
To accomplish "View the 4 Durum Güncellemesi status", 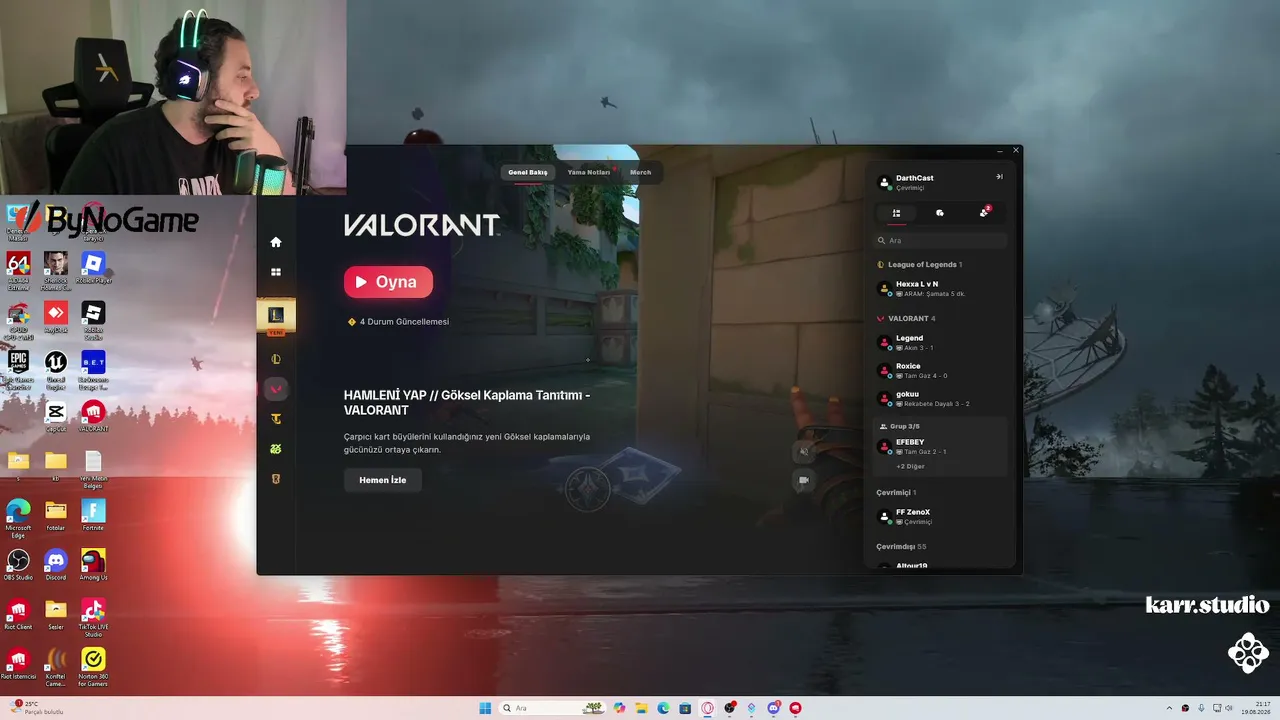I will coord(398,322).
